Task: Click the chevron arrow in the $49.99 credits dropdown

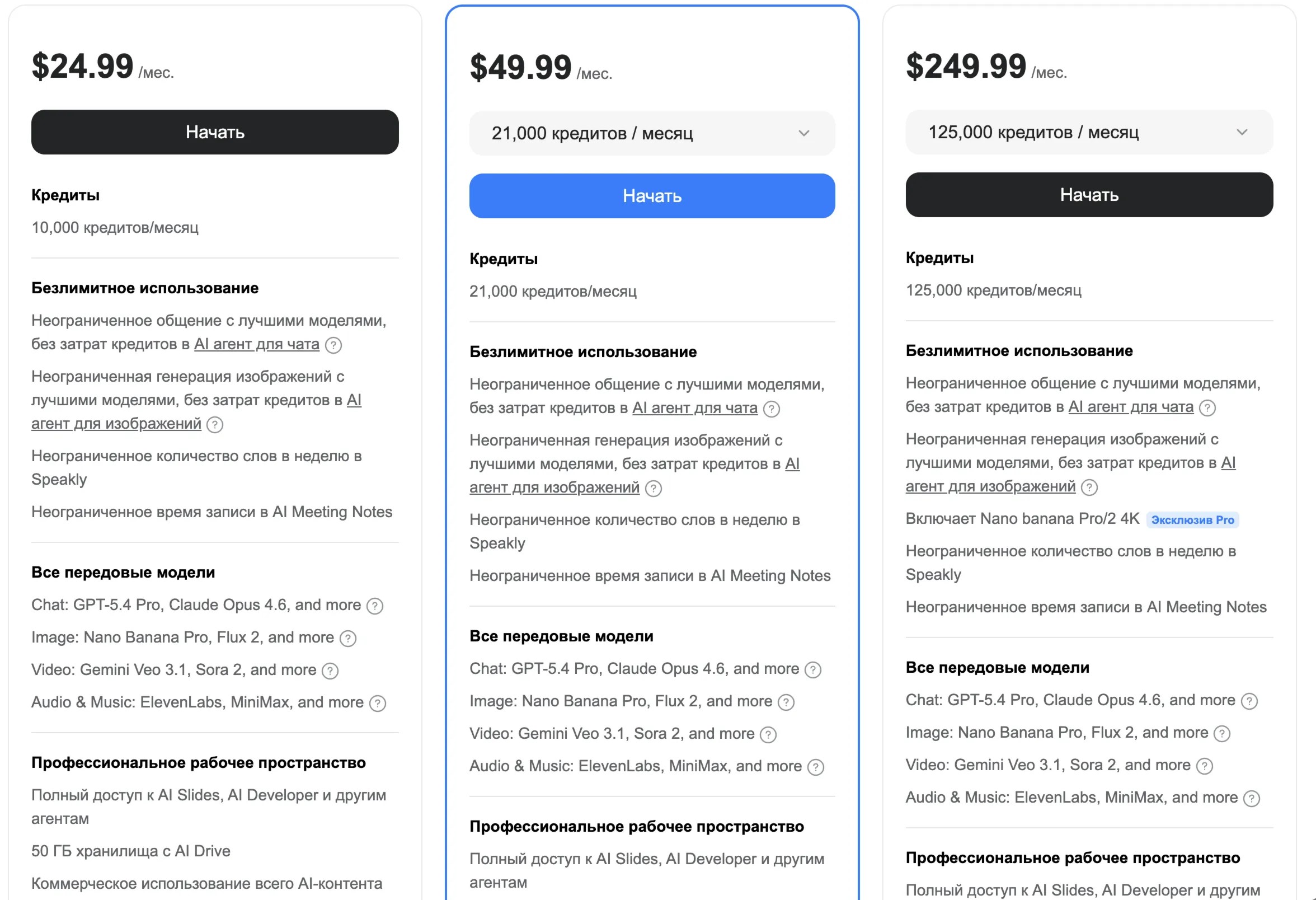Action: click(803, 134)
